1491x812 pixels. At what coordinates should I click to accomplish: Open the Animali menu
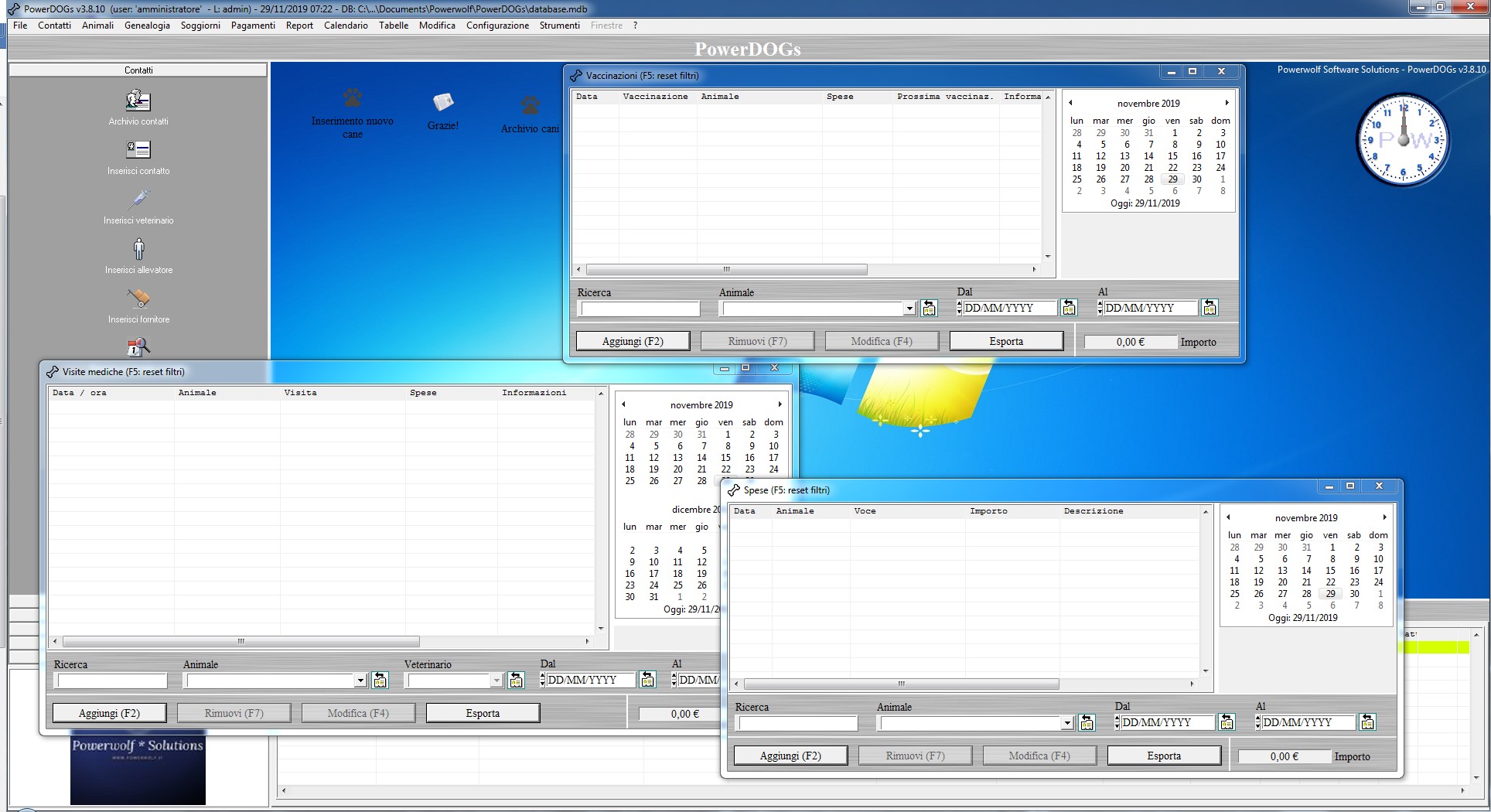click(97, 26)
